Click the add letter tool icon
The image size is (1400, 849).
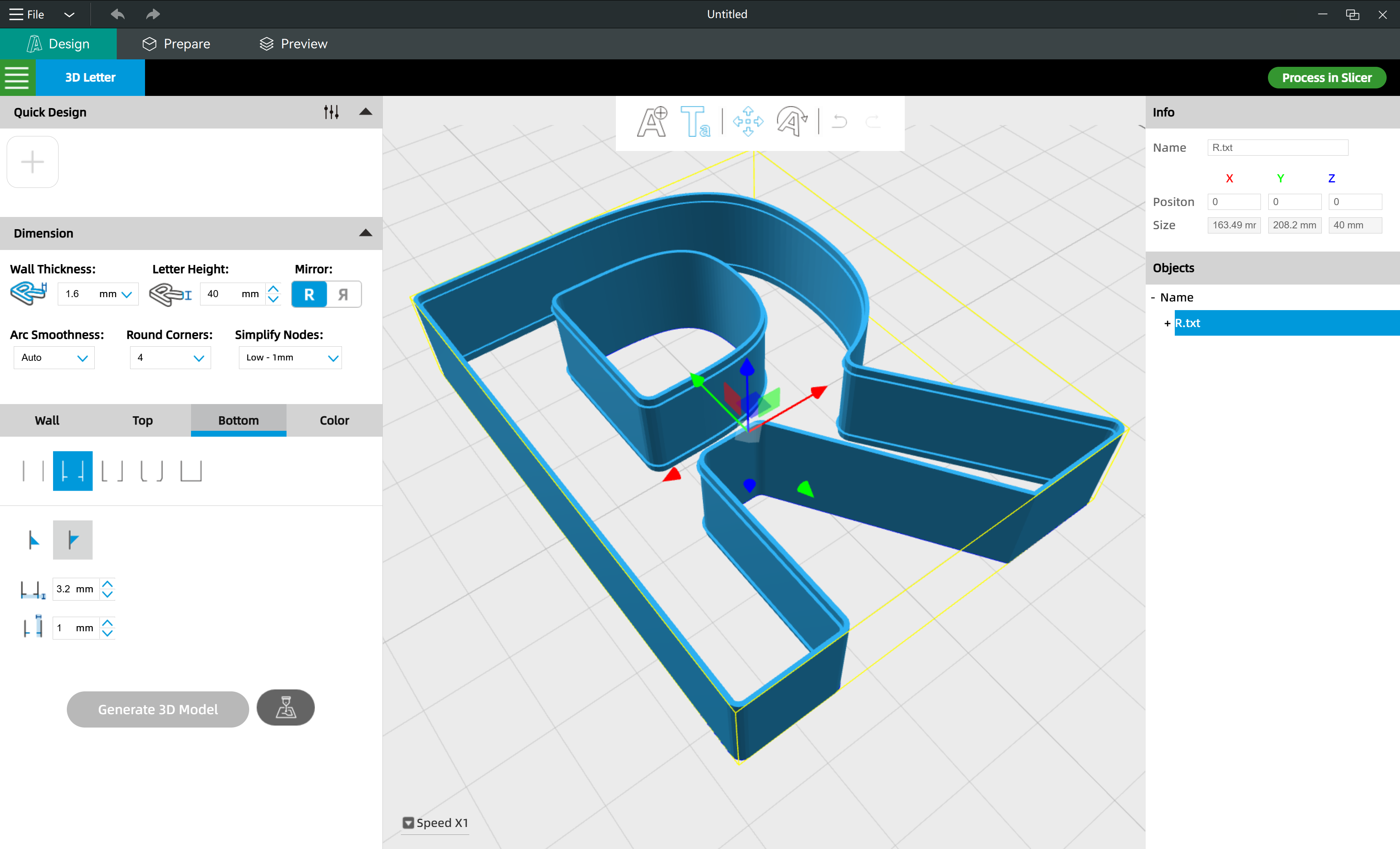pyautogui.click(x=652, y=121)
